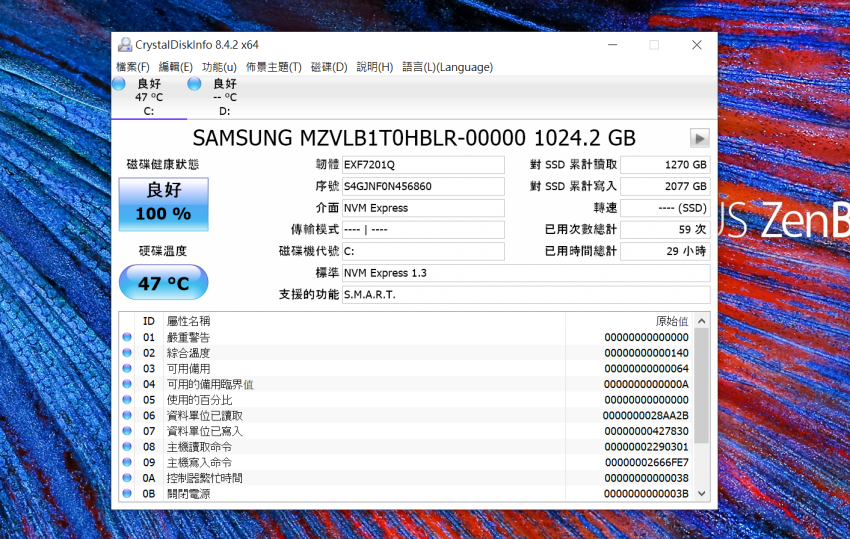
Task: Click the raw value 0000000028AA2B
Action: click(x=646, y=415)
